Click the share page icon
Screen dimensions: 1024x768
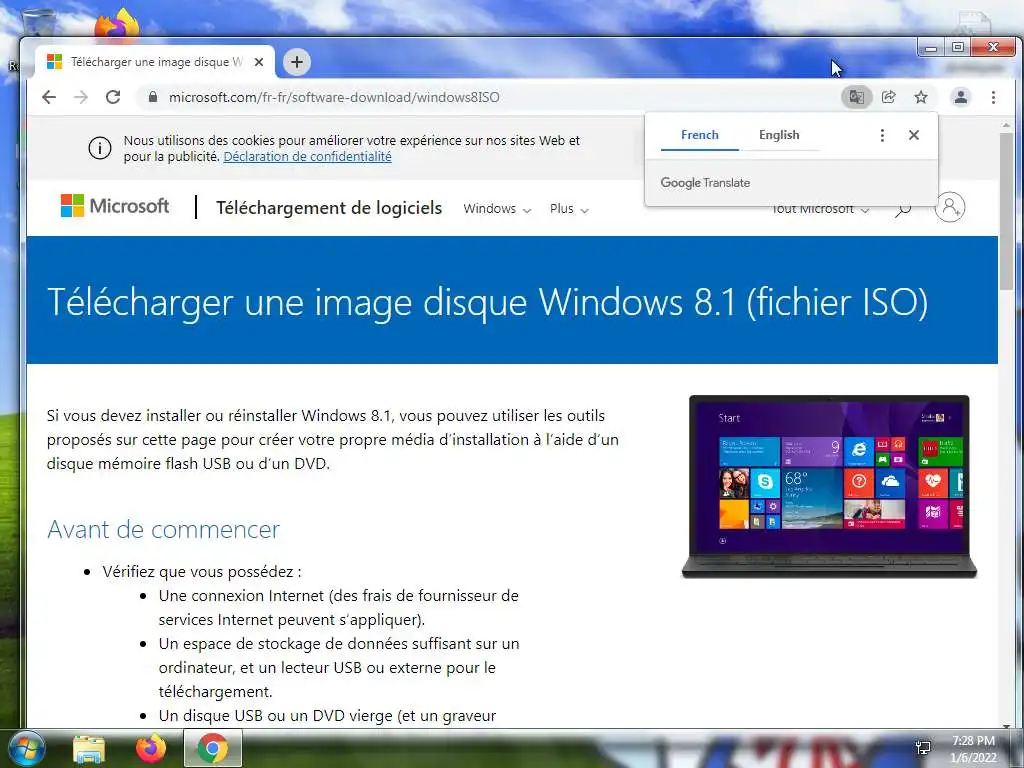pos(889,97)
